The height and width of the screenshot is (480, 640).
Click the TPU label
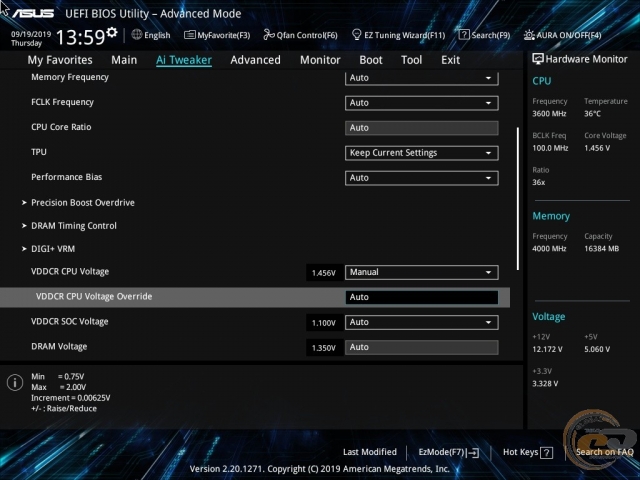tap(39, 152)
